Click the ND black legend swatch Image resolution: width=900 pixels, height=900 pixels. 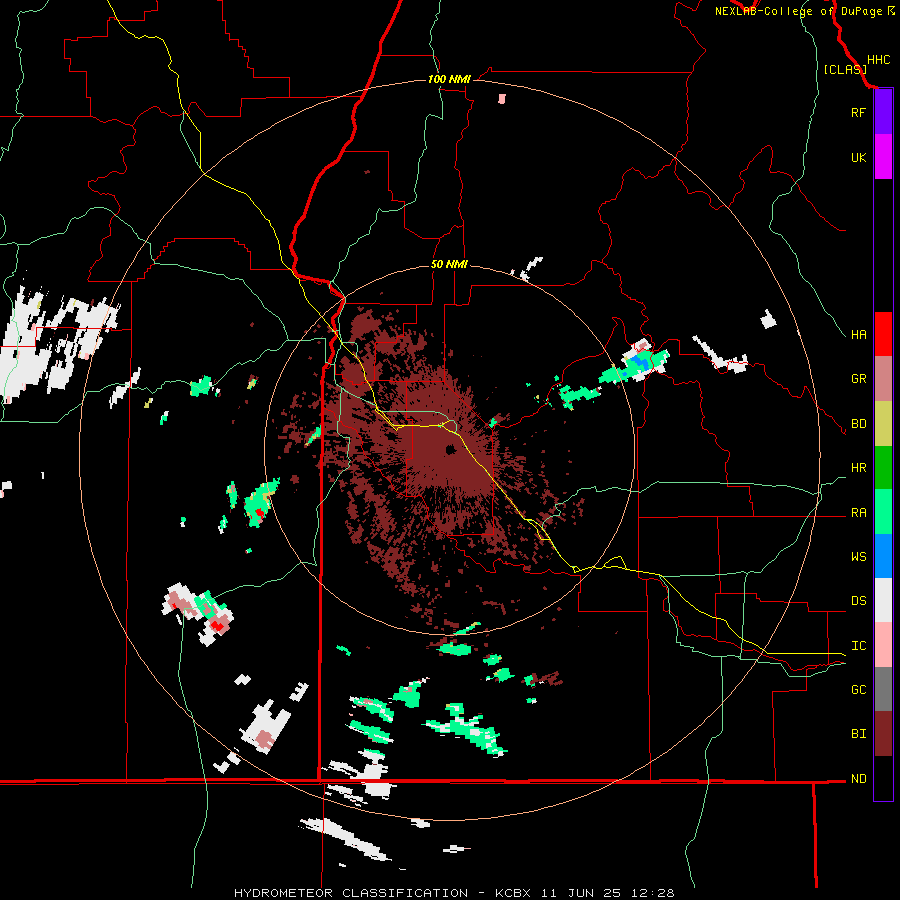(x=883, y=778)
